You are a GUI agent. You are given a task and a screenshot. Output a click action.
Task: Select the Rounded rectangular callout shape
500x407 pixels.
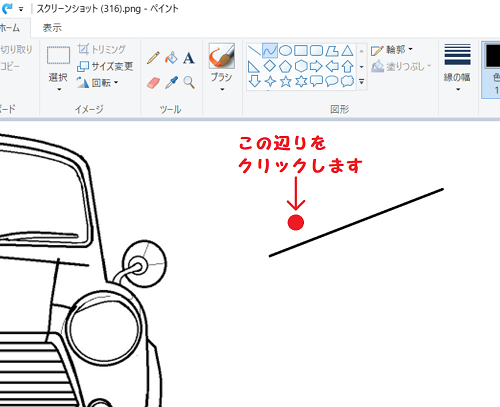click(x=316, y=81)
